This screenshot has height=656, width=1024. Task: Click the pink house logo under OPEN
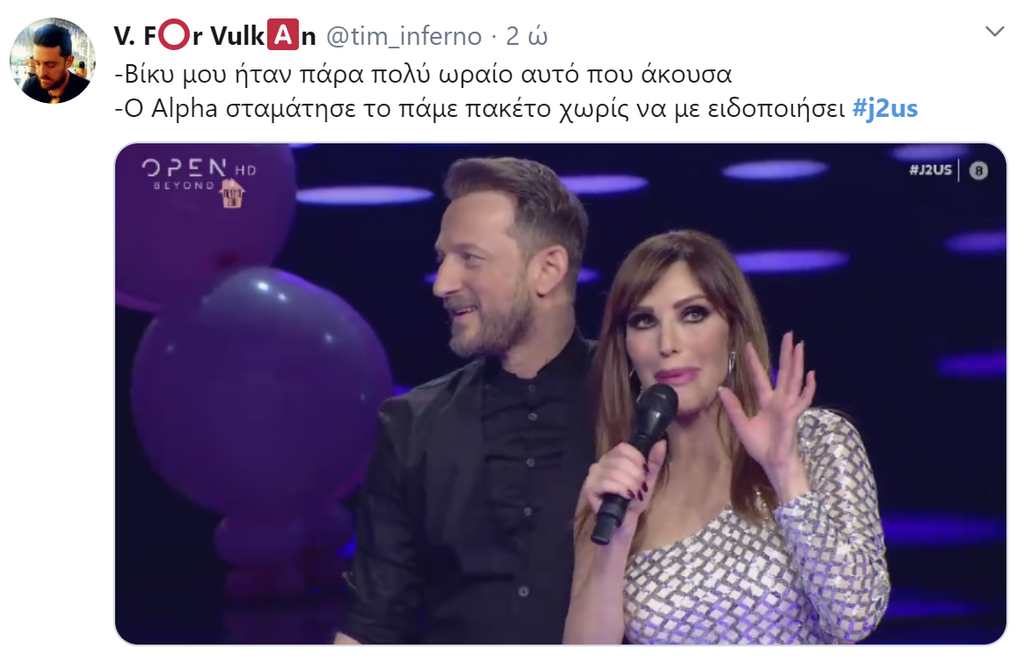click(x=232, y=195)
